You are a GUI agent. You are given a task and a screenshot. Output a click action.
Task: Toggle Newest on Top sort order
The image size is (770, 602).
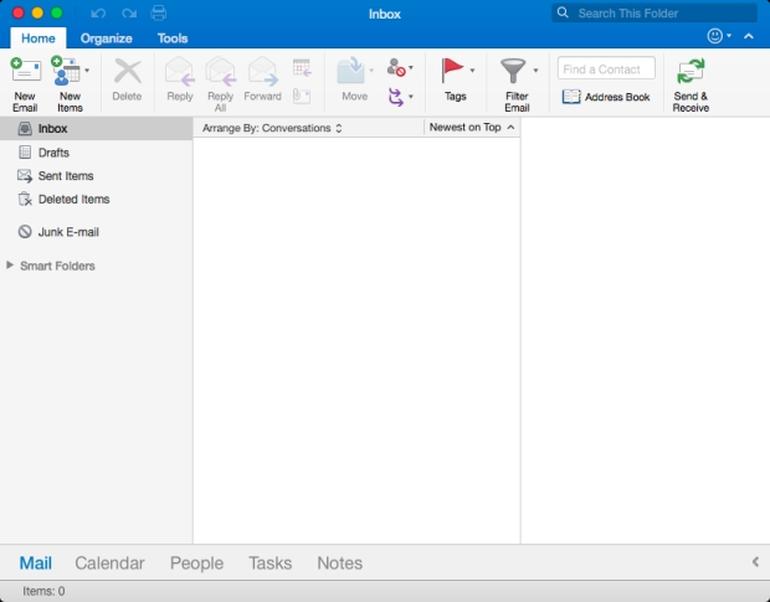pyautogui.click(x=471, y=128)
